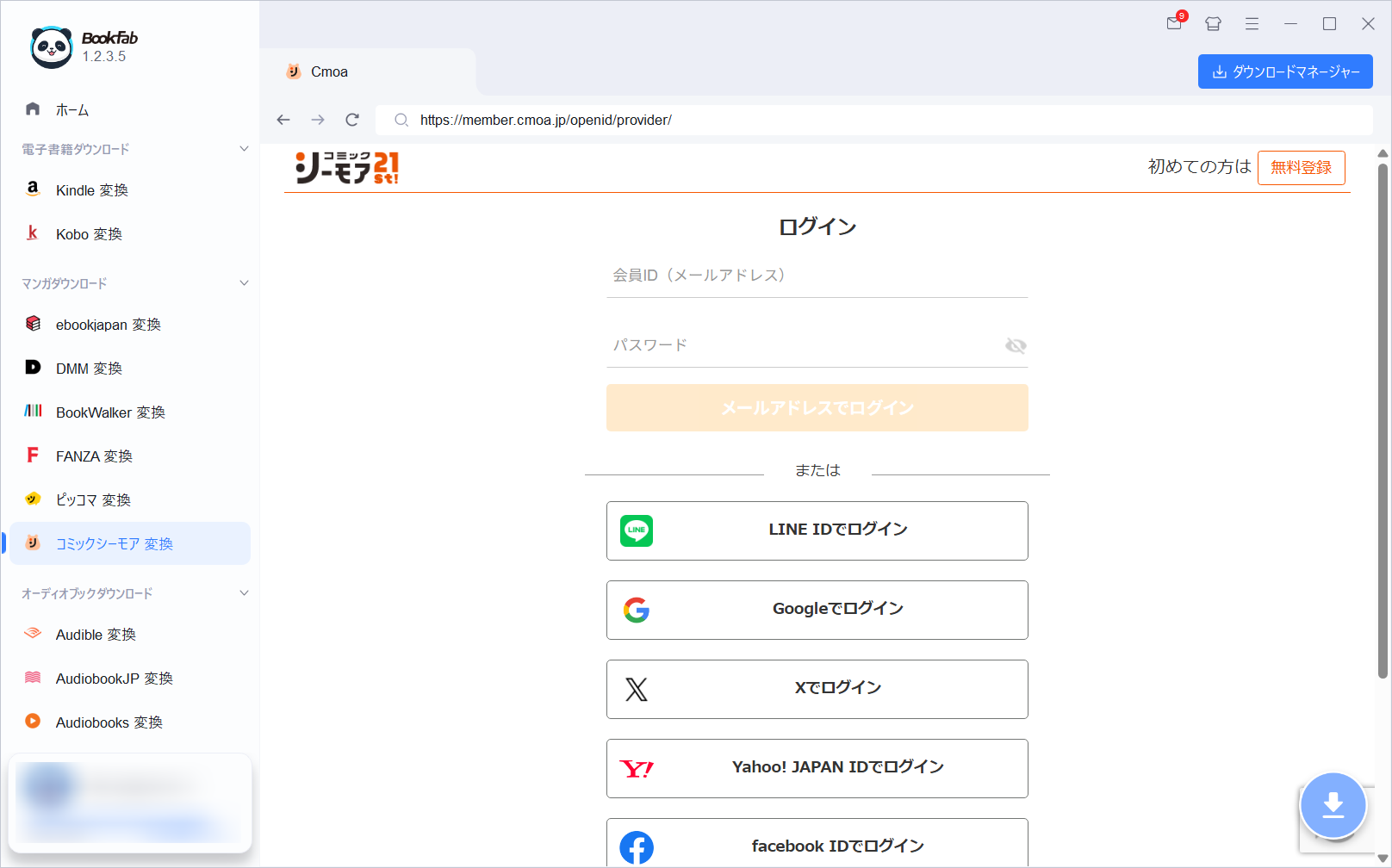The width and height of the screenshot is (1392, 868).
Task: Focus the パスワード field
Action: click(817, 345)
